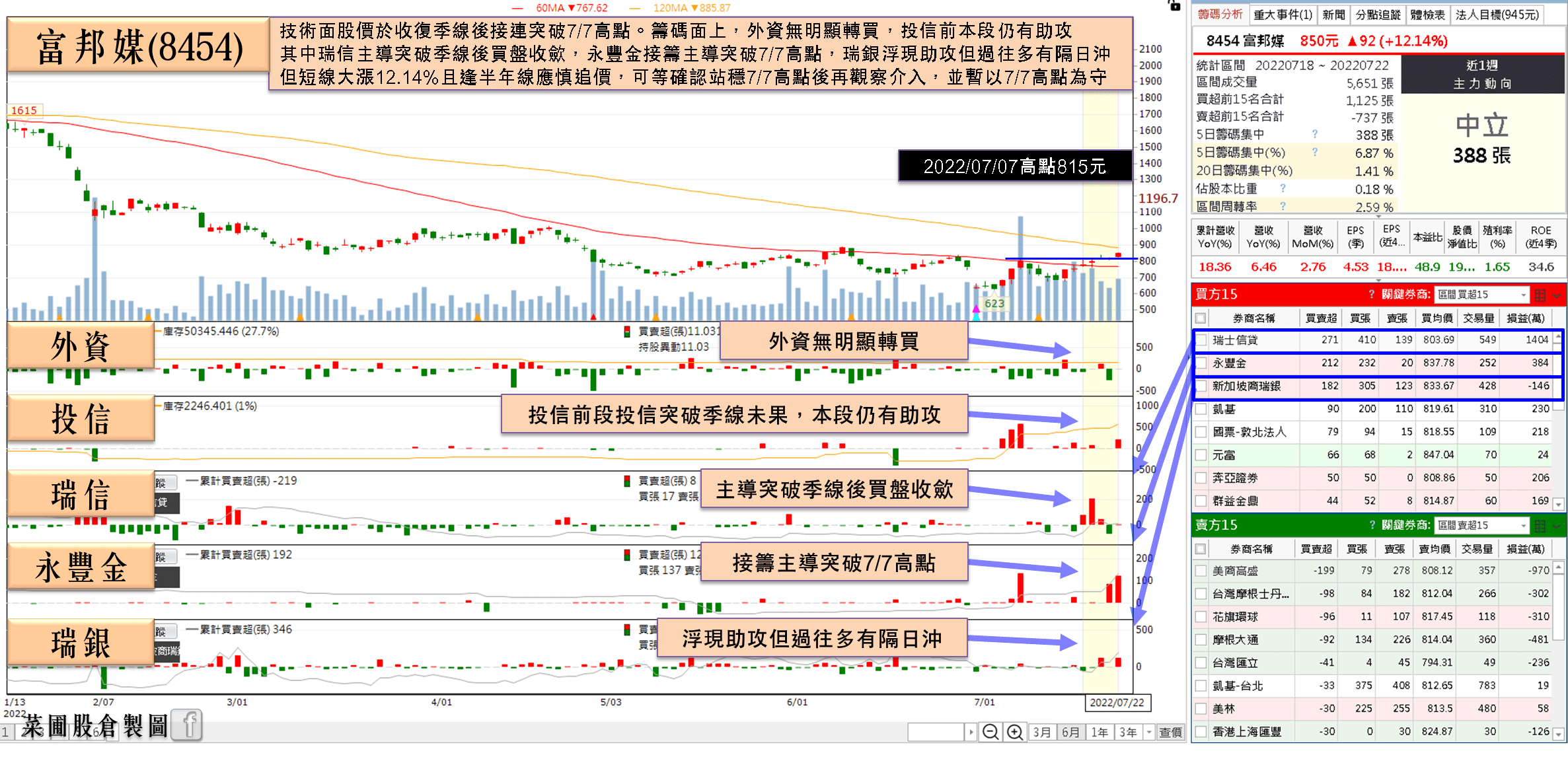
Task: Check the box for 美商高盛 row
Action: 1201,571
